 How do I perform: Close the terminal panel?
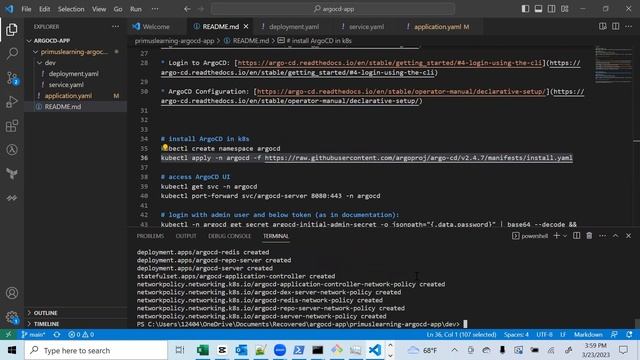(629, 236)
